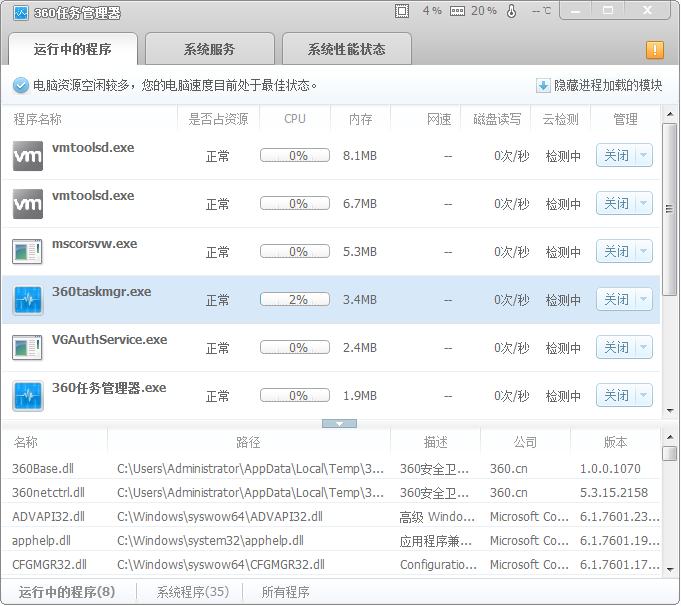The height and width of the screenshot is (606, 681).
Task: Click the first vmtoolsd.exe VMware icon
Action: (28, 155)
